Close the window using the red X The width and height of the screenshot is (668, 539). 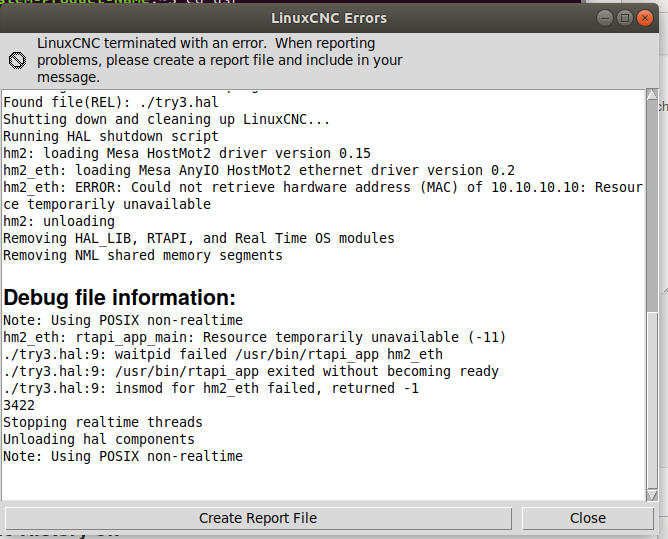[645, 18]
